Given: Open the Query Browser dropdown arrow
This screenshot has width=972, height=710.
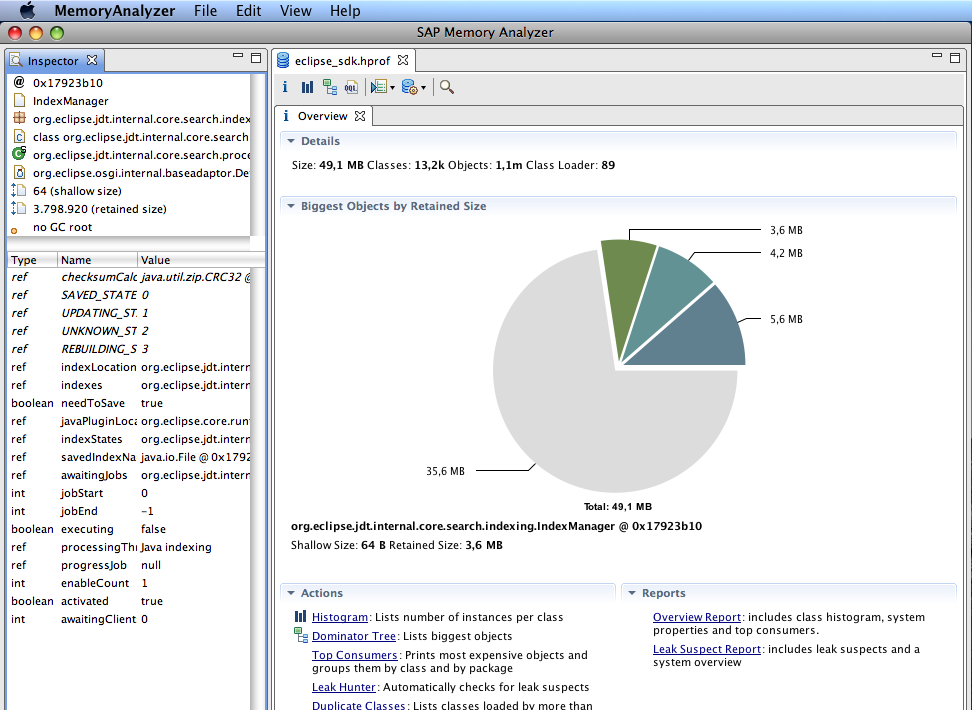Looking at the screenshot, I should (392, 88).
